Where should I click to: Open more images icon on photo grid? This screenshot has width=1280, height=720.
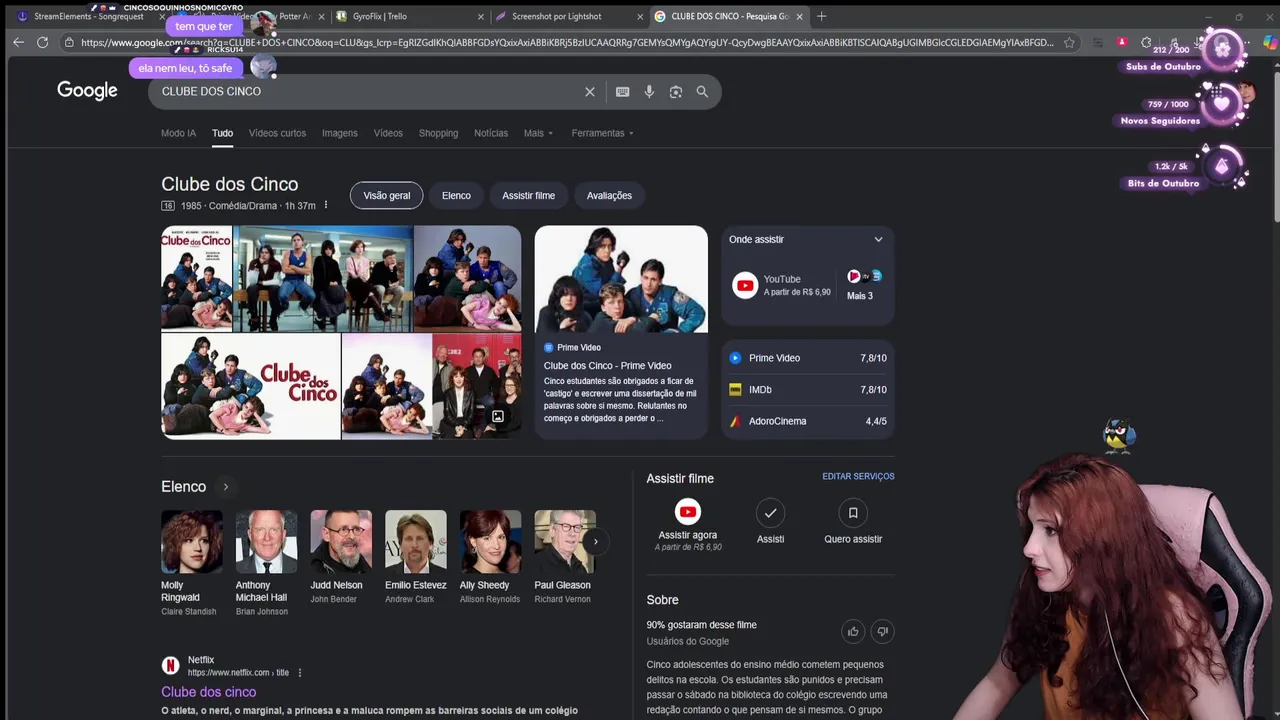point(497,416)
